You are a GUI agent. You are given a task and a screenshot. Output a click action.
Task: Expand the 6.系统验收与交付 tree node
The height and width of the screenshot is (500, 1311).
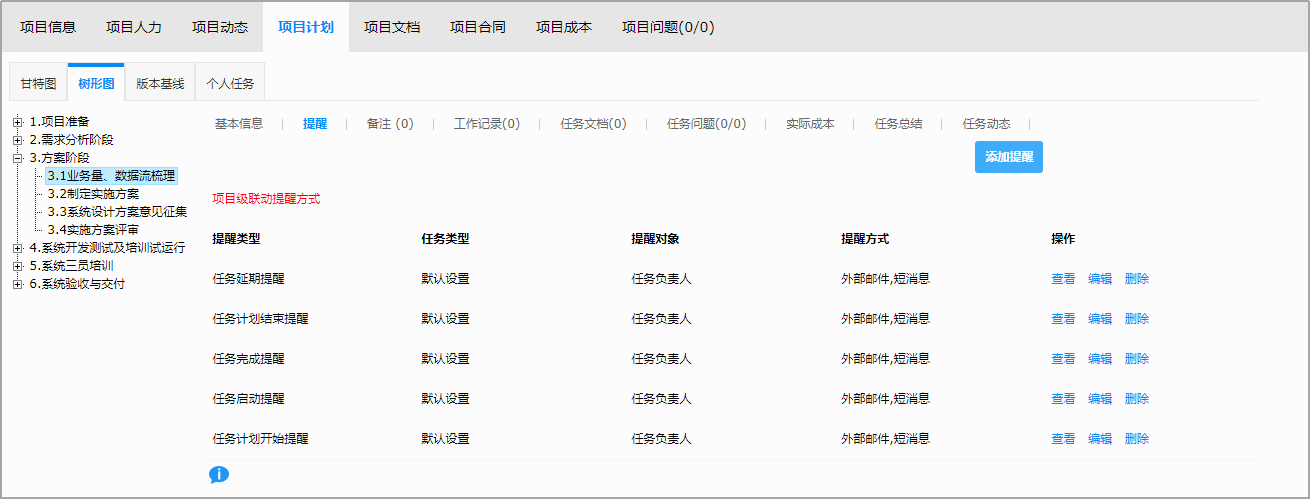pos(18,284)
